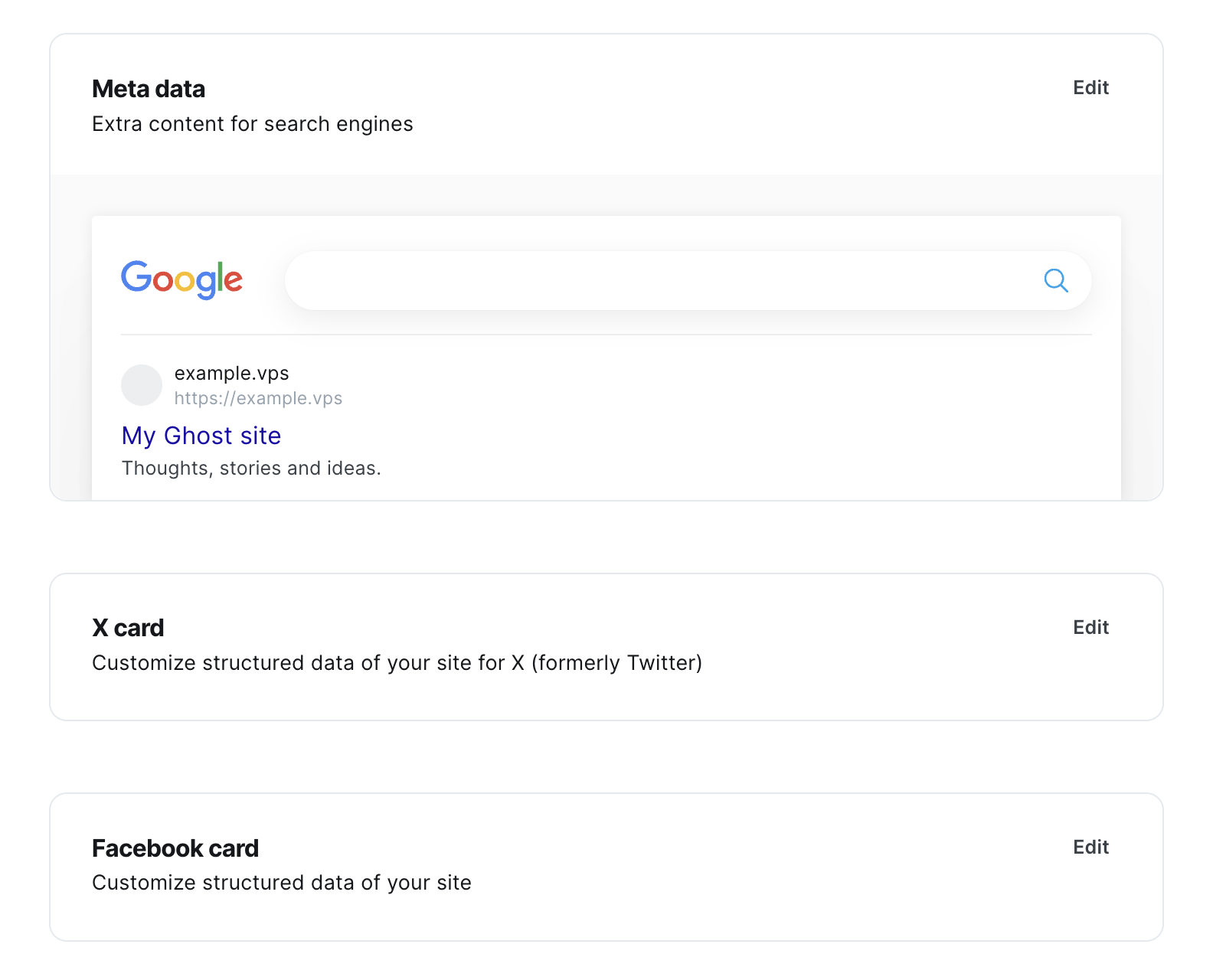Click the Facebook card section heading
Screen dimensions: 1213x980
(175, 848)
